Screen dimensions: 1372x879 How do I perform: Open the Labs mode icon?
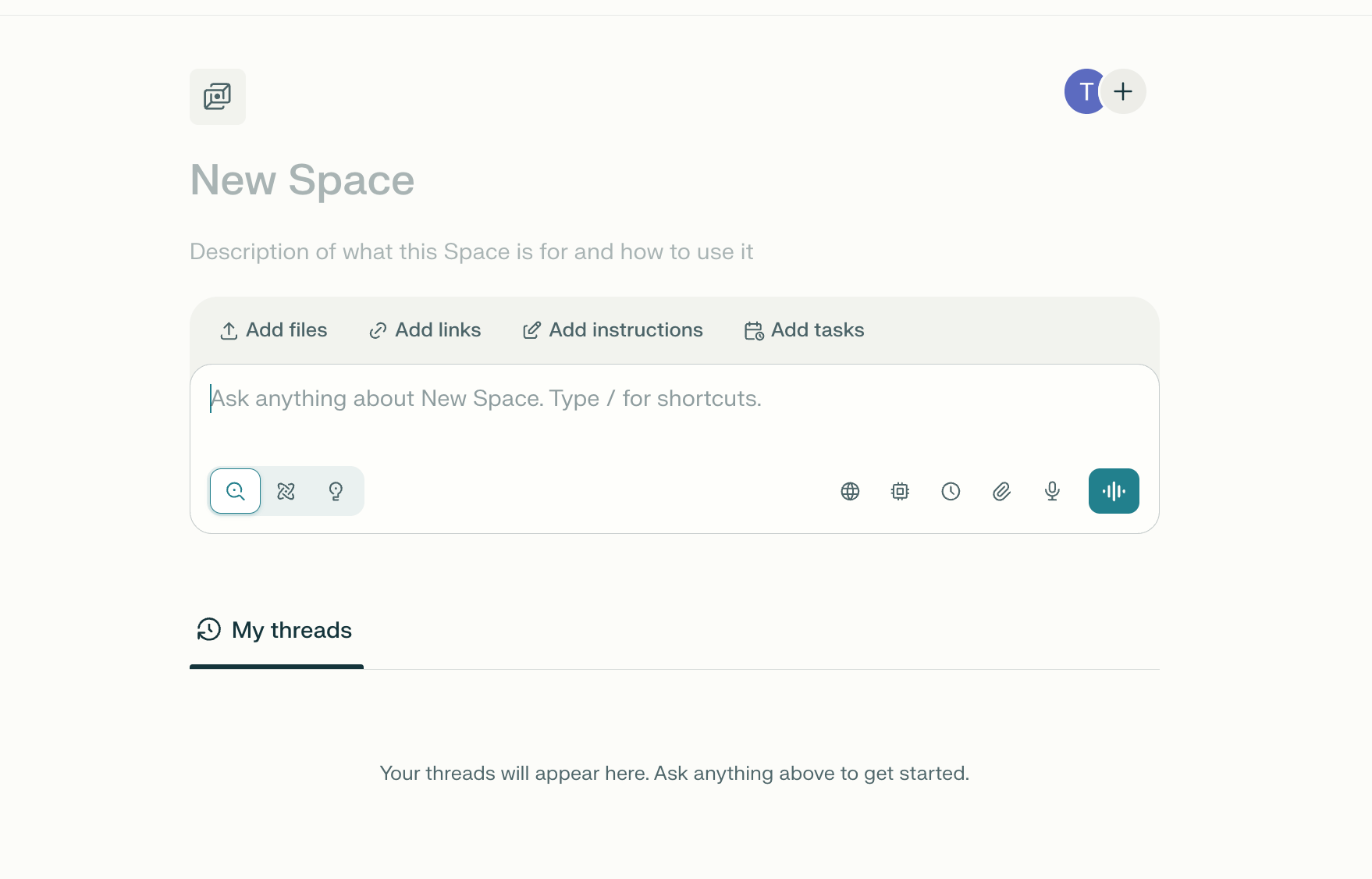(286, 491)
